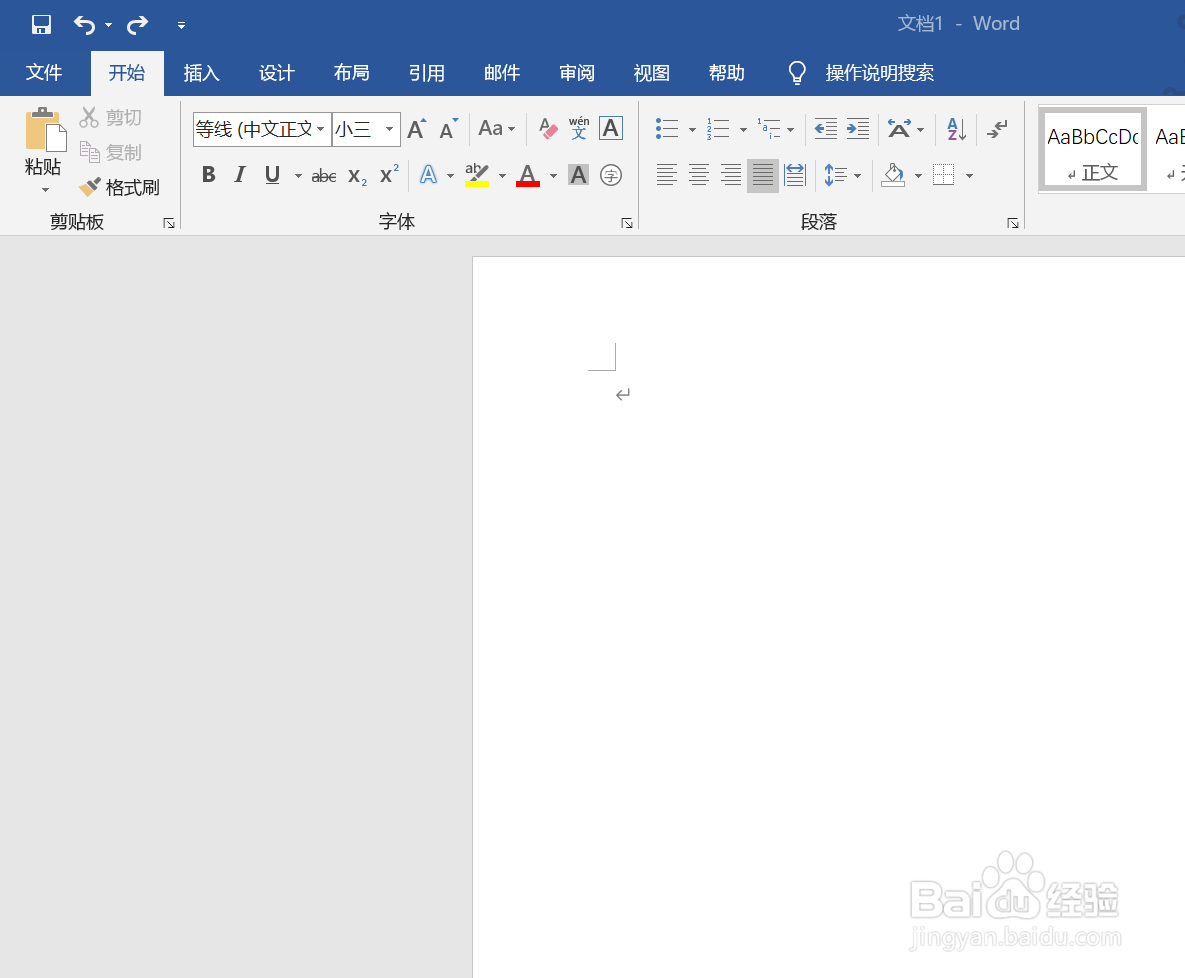Decrease indent of the paragraph
Screen dimensions: 1185x978
(825, 128)
